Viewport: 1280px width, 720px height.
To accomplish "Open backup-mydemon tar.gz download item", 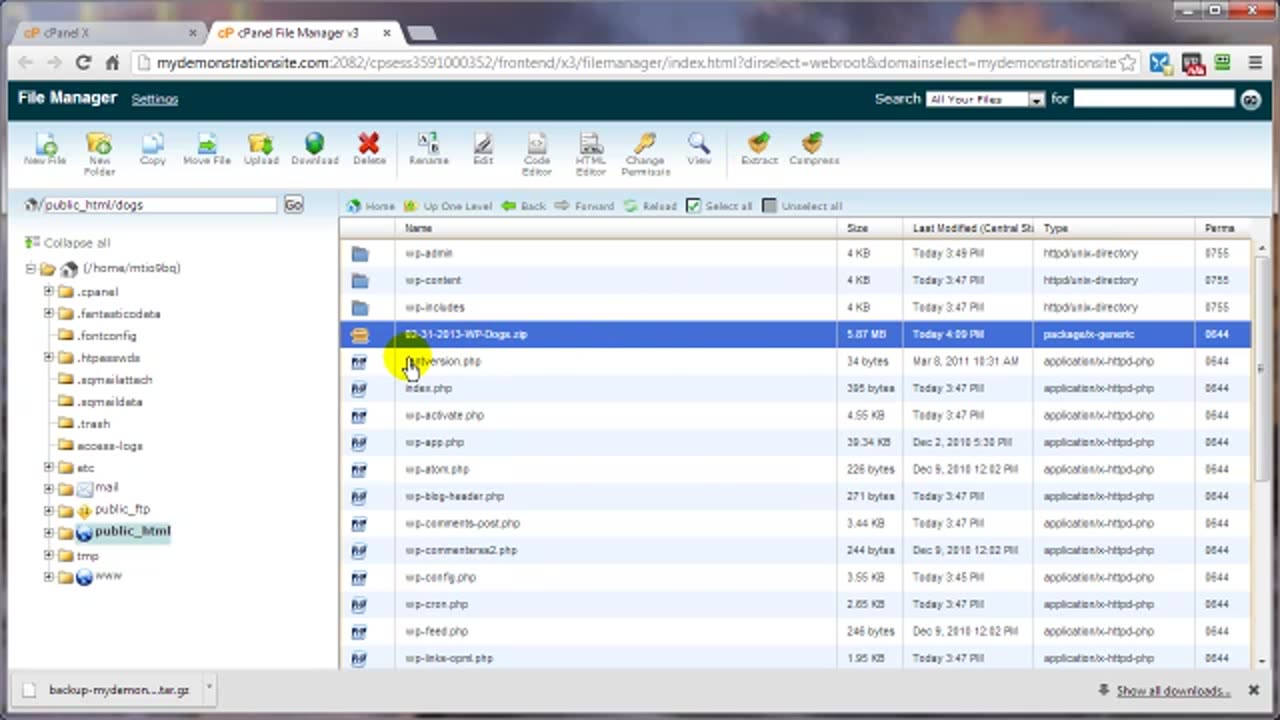I will tap(107, 689).
